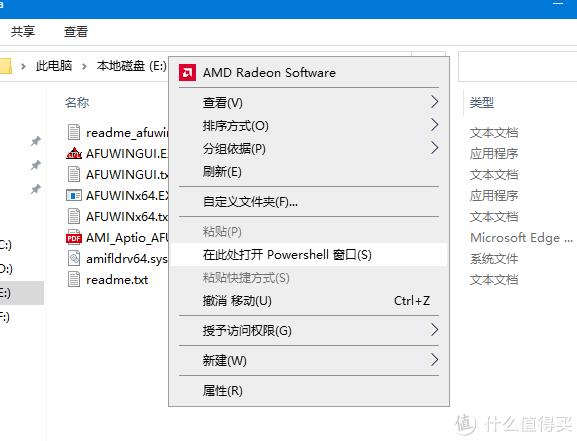Sort by the 类型 column header
Screen dimensions: 577x441
click(482, 102)
